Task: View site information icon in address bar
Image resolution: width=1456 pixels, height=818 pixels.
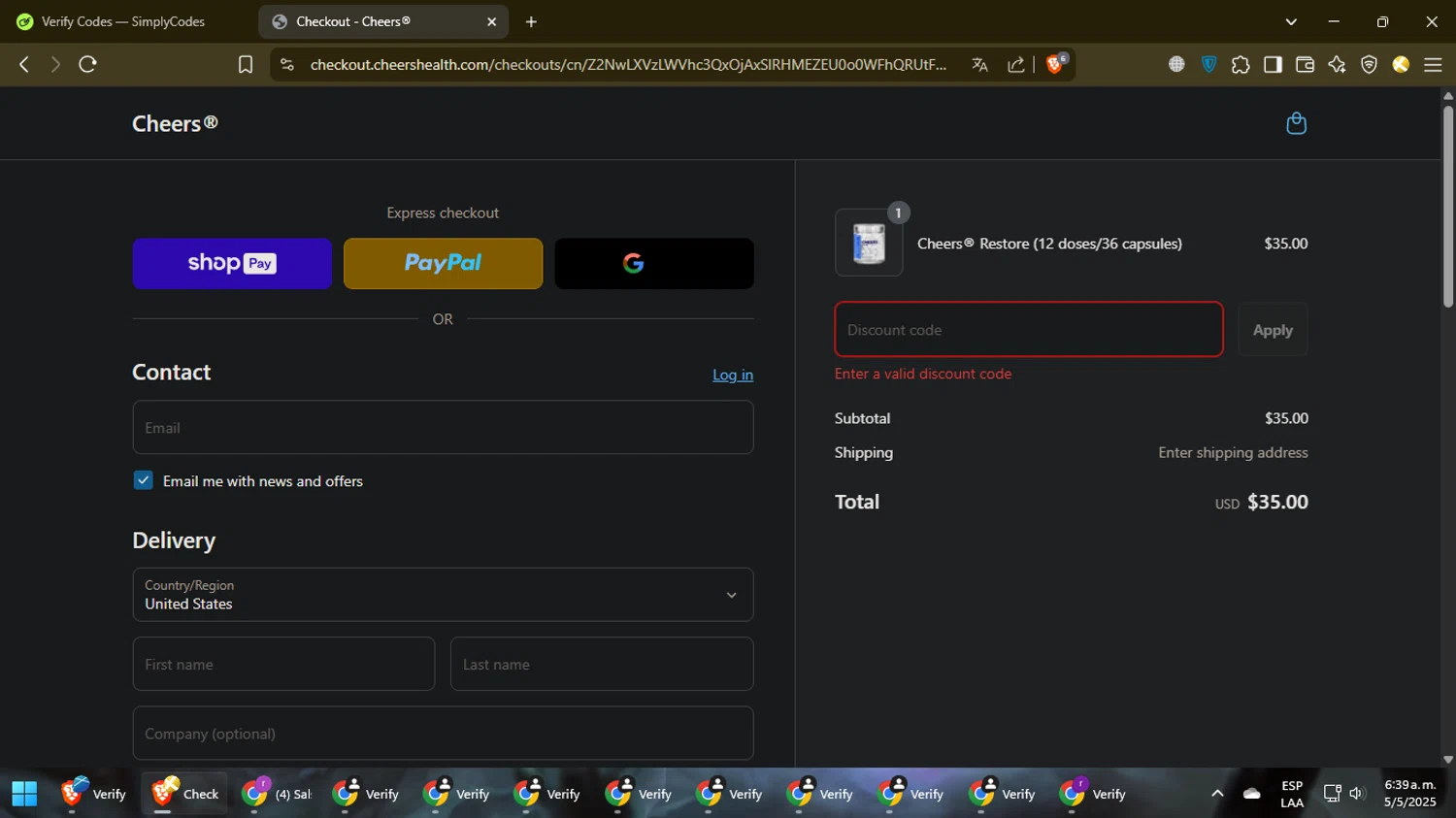Action: click(x=286, y=64)
